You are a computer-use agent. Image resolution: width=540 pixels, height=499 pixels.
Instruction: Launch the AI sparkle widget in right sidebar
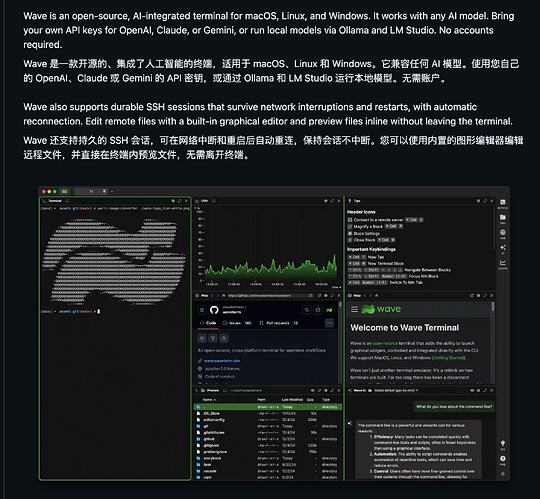point(502,249)
